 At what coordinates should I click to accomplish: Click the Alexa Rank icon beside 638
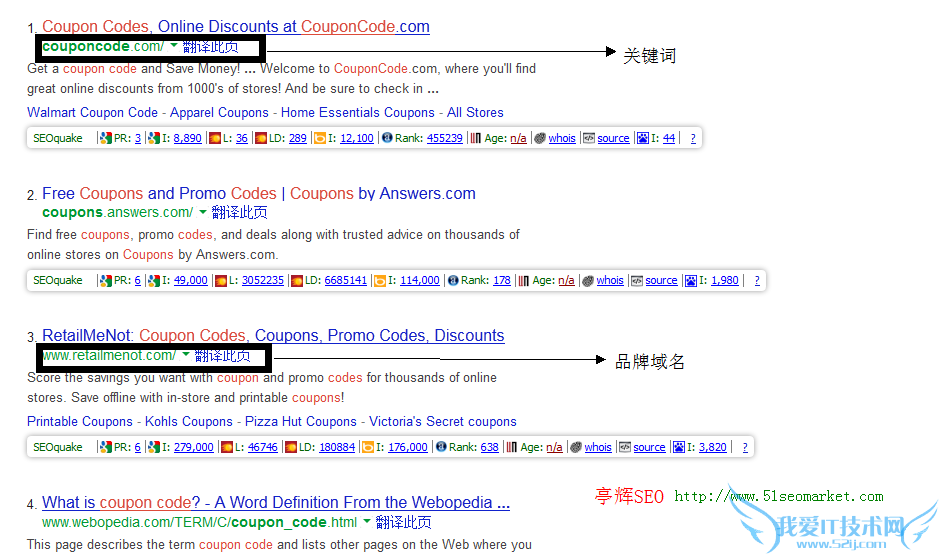tap(441, 446)
